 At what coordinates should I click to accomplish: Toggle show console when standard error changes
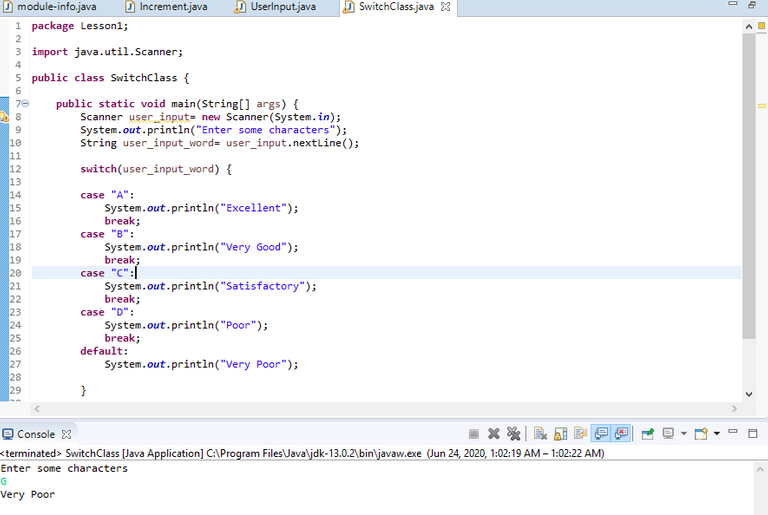coord(621,434)
